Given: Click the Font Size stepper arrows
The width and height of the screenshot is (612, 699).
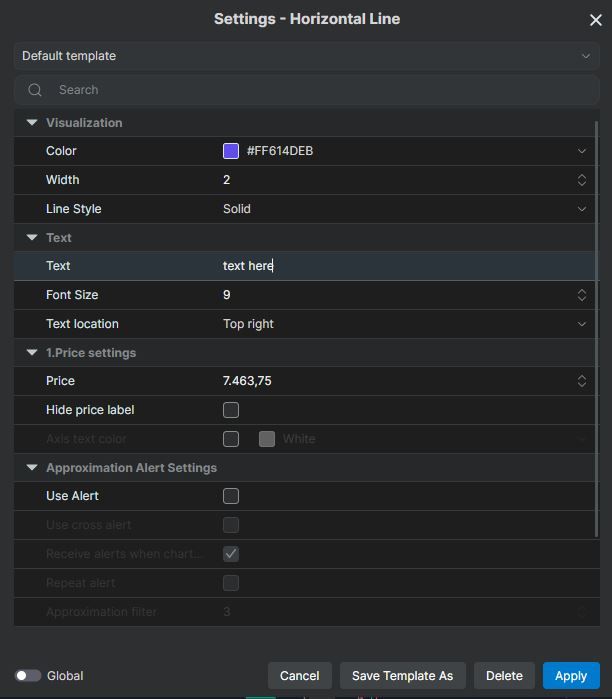Looking at the screenshot, I should click(582, 295).
